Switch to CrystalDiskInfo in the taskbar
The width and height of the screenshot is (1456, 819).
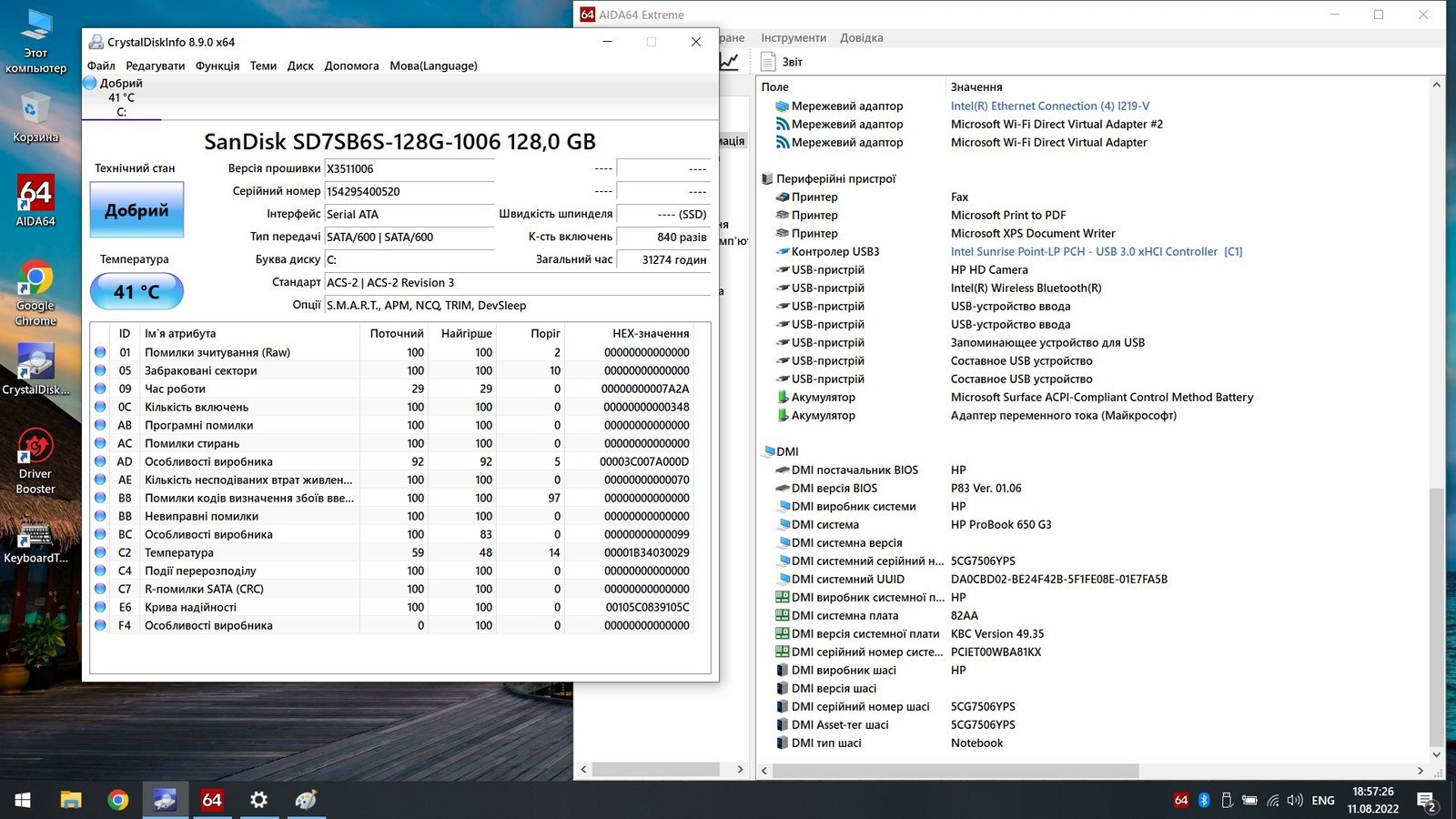[x=165, y=800]
